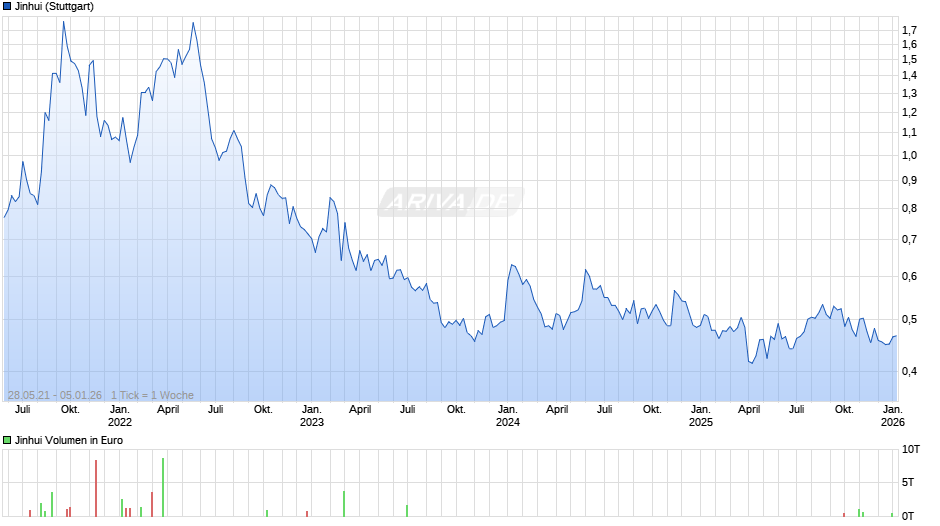Click the ARIVA.DE logo in chart center
Screen dimensions: 940x526
450,202
